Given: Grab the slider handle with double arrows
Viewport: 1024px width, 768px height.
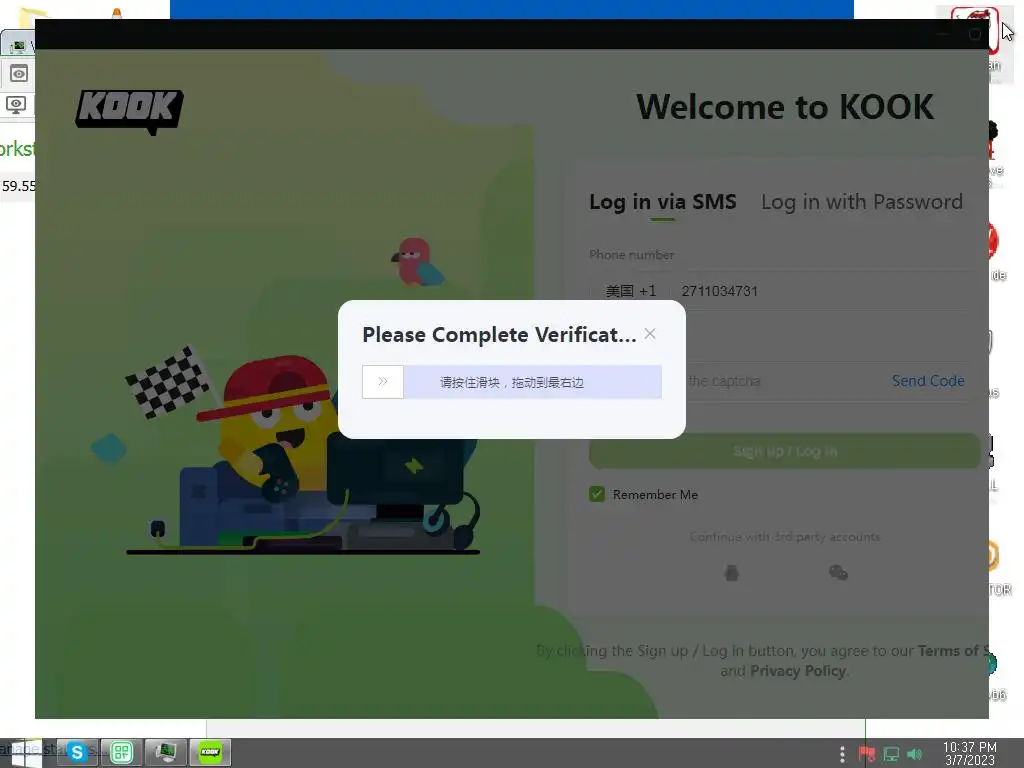Looking at the screenshot, I should tap(383, 381).
